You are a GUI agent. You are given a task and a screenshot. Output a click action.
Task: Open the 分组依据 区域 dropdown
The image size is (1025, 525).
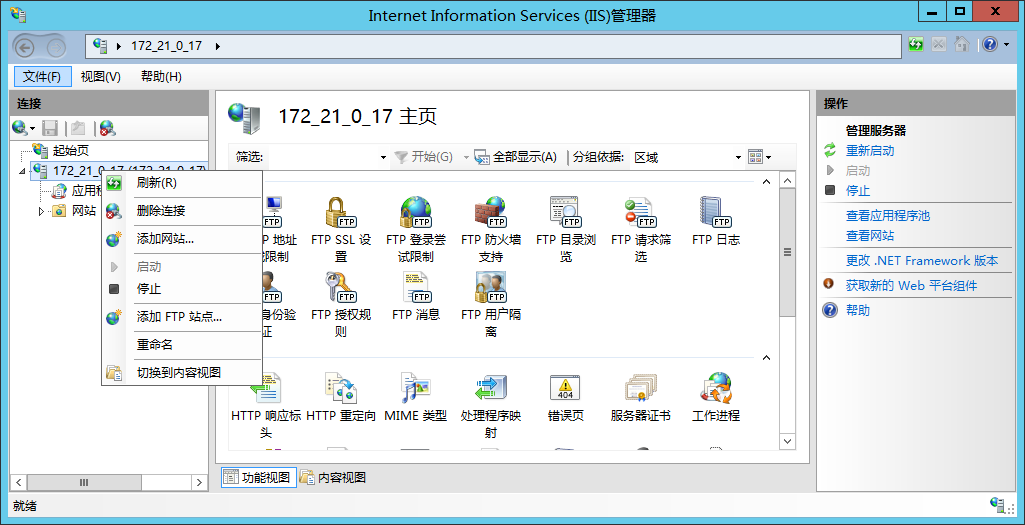coord(738,158)
